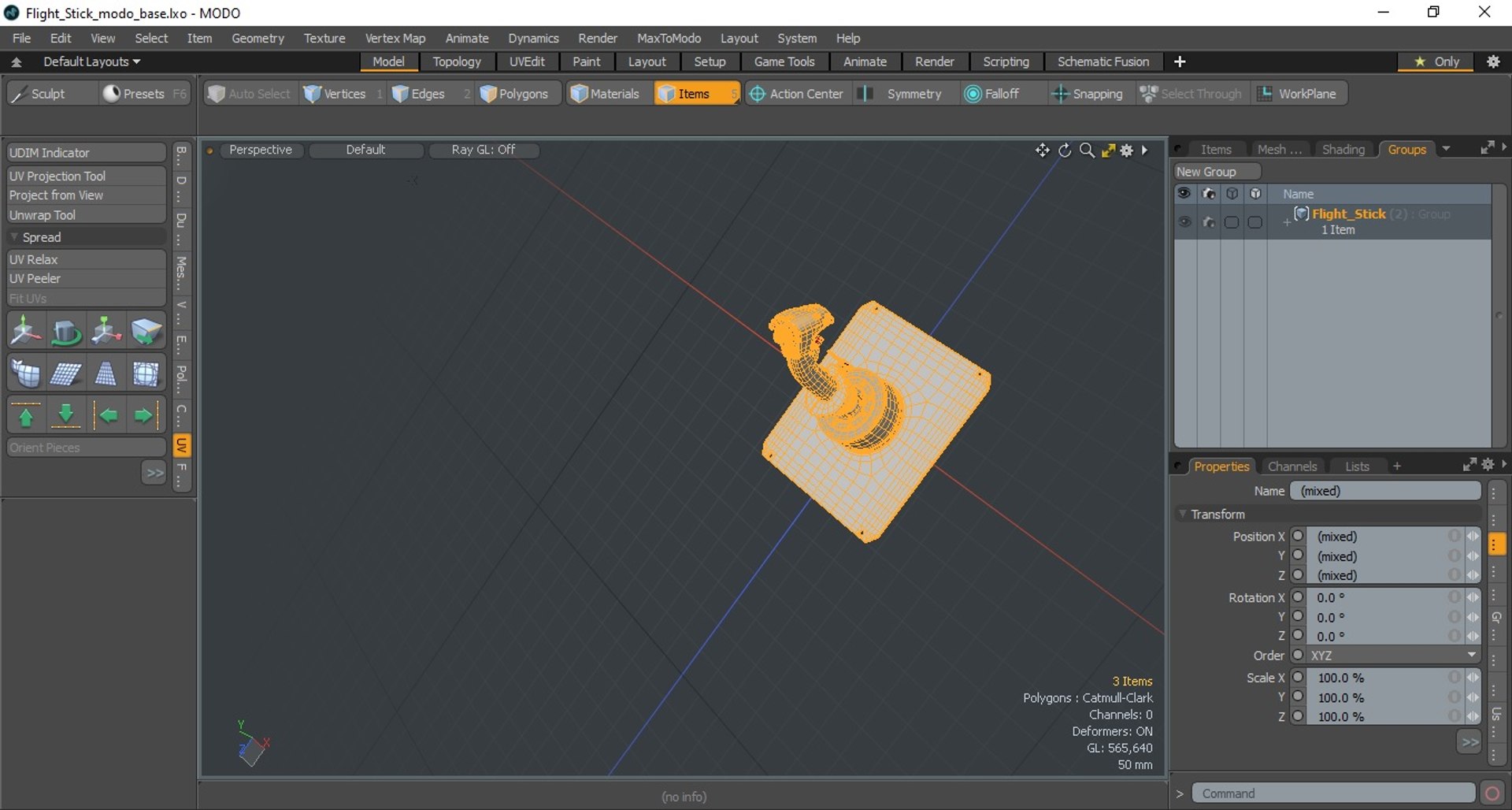The height and width of the screenshot is (810, 1512).
Task: Switch to the Shading panel tab
Action: point(1343,149)
